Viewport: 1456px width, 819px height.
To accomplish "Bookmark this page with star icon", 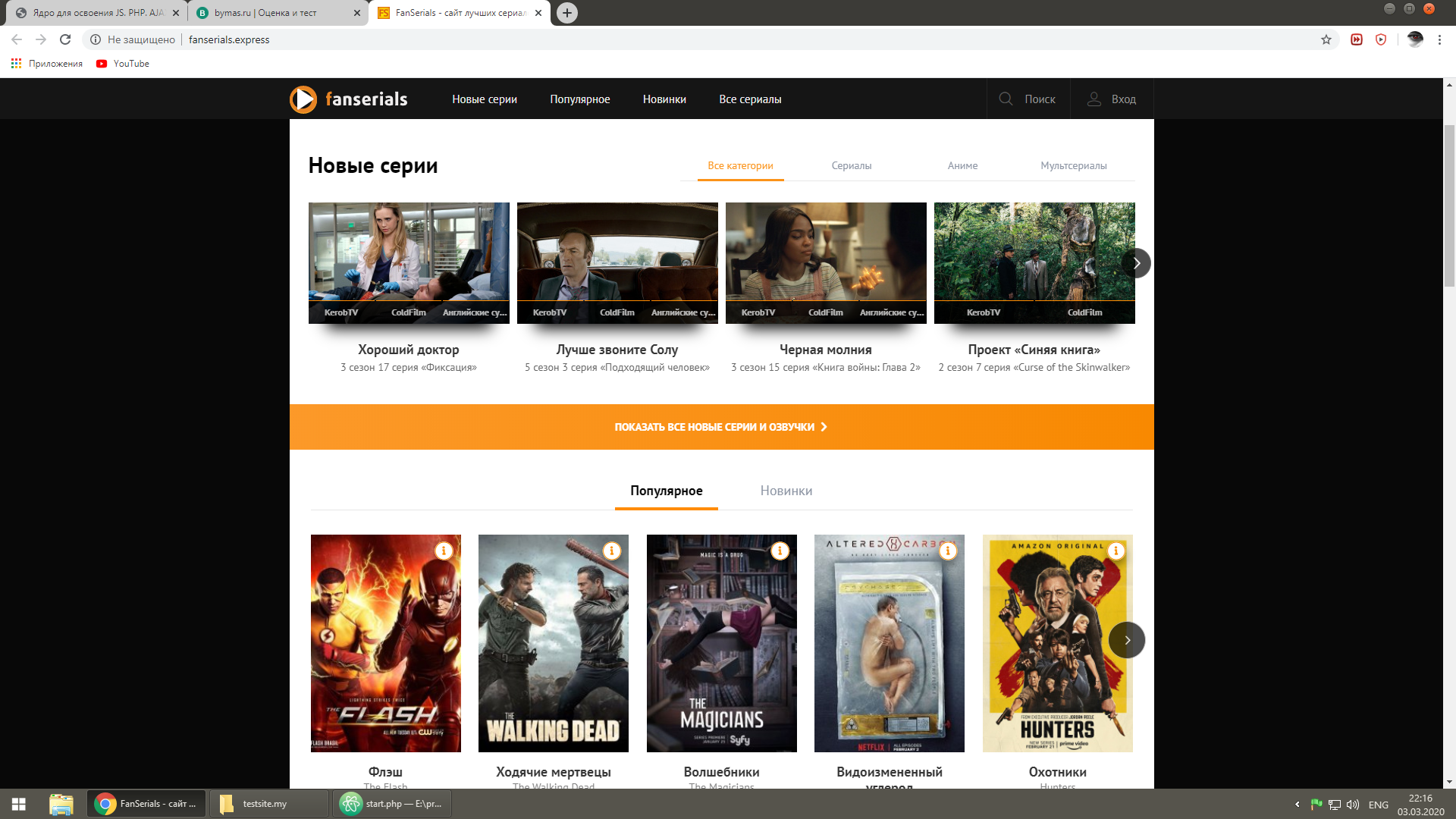I will point(1326,39).
